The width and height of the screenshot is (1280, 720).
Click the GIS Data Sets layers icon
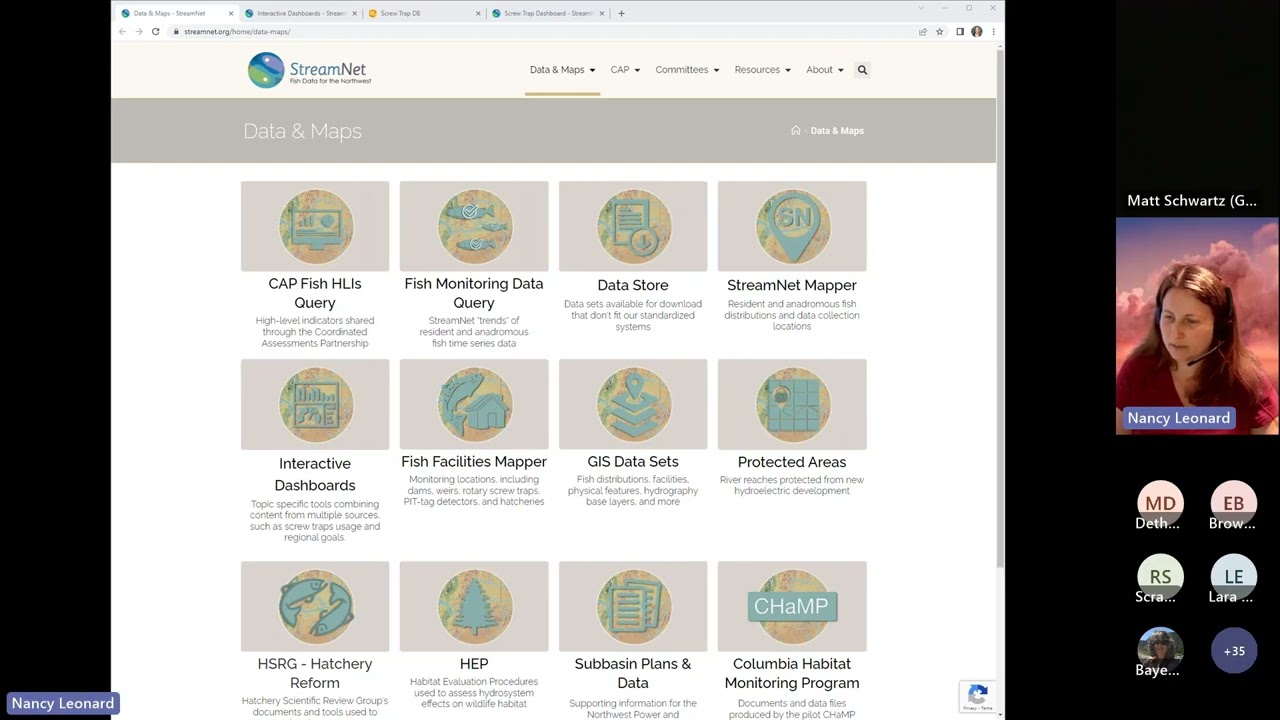click(x=633, y=404)
